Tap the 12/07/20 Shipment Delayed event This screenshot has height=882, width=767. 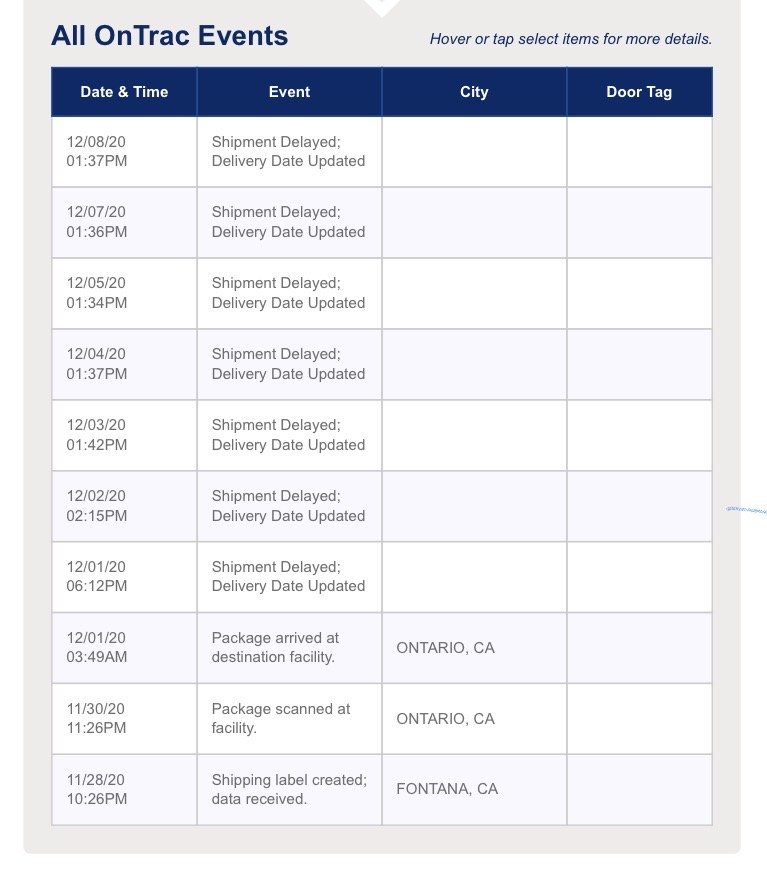pos(288,223)
